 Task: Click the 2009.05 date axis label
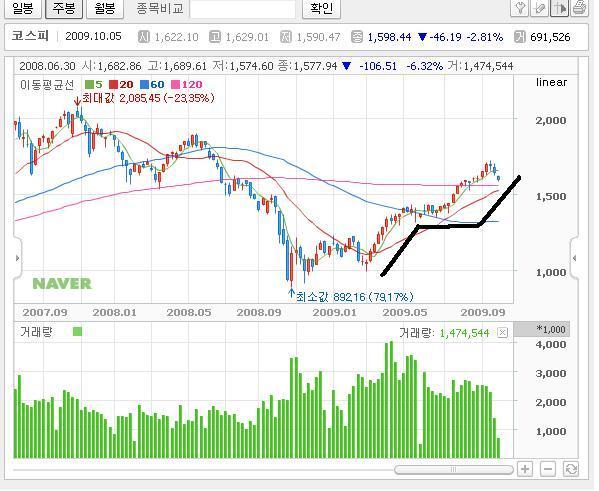[x=405, y=312]
